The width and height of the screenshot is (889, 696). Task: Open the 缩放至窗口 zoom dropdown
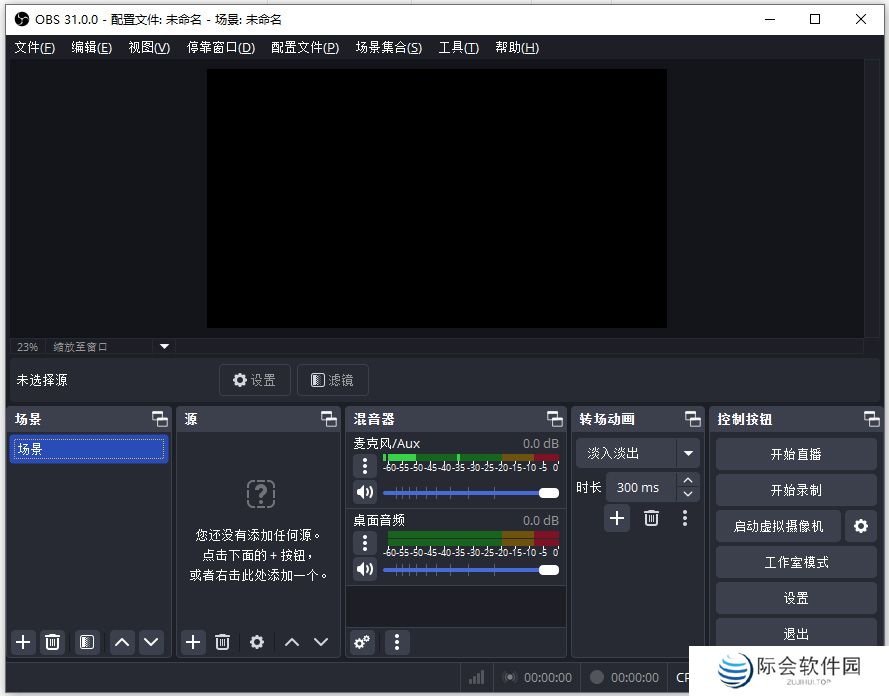110,346
